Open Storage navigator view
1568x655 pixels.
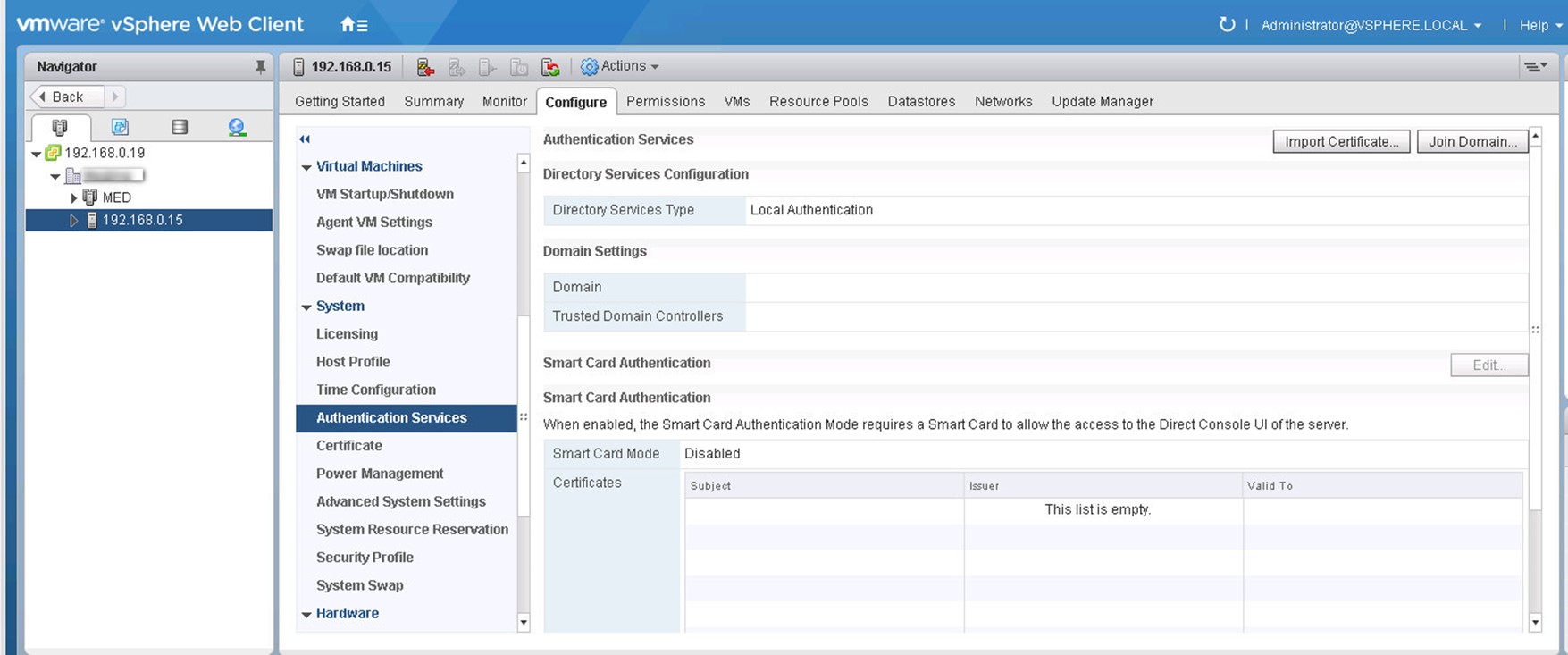[x=180, y=127]
